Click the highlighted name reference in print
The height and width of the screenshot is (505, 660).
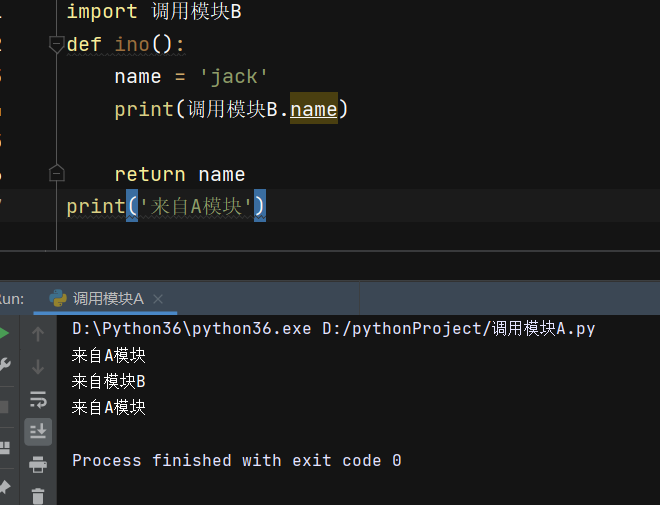coord(314,109)
